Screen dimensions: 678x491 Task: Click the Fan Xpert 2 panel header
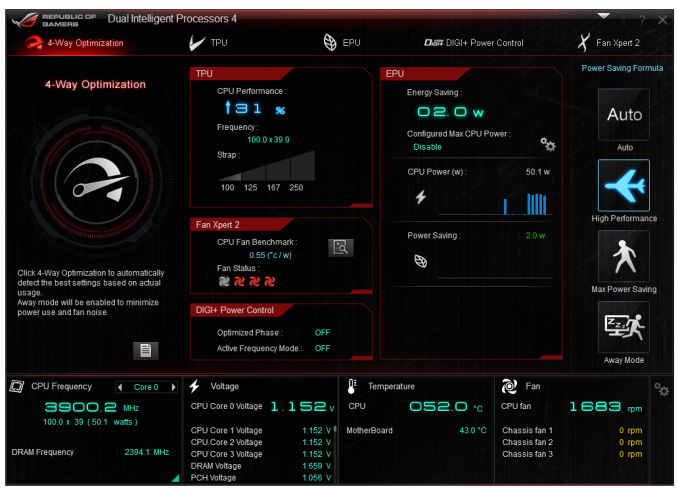[242, 225]
